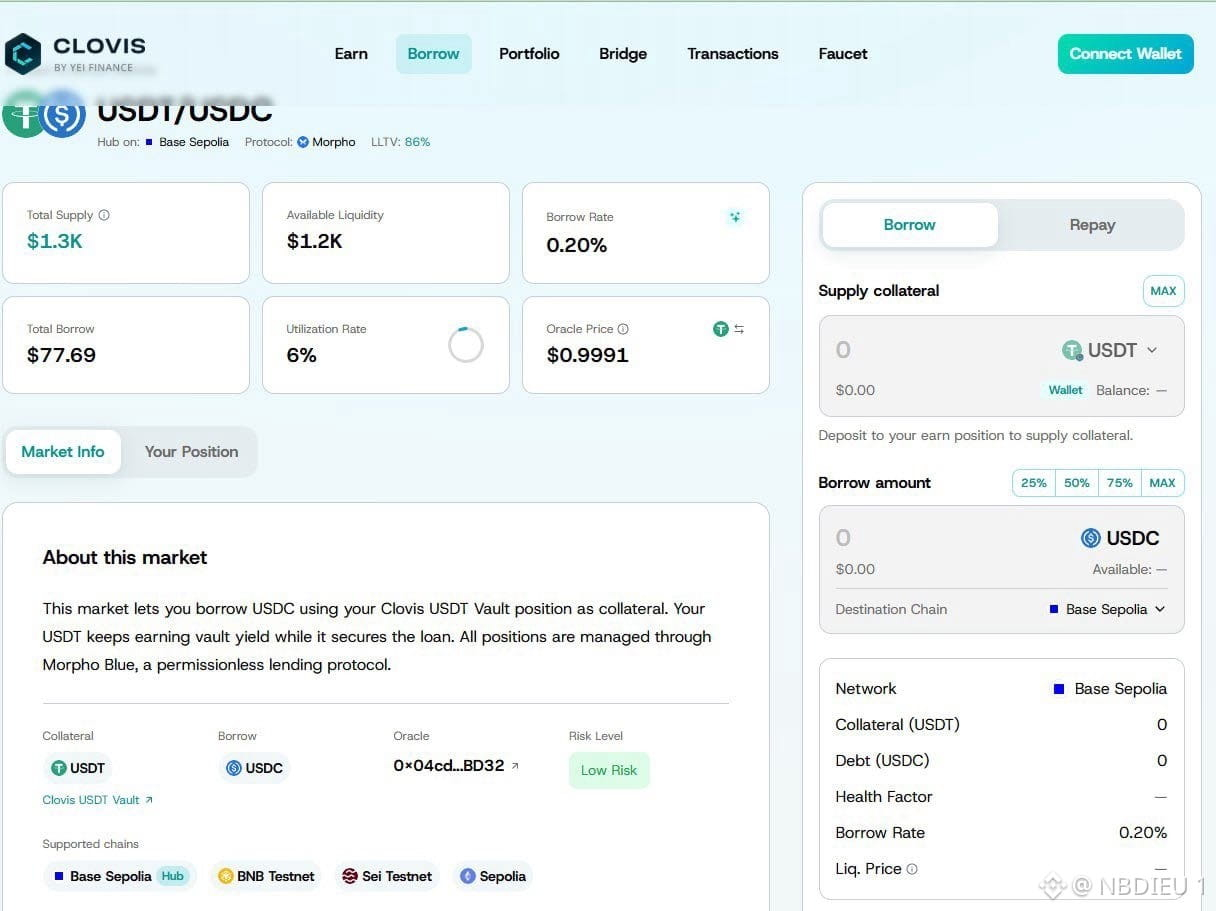Click MAX in Borrow amount row
1216x911 pixels.
1162,483
